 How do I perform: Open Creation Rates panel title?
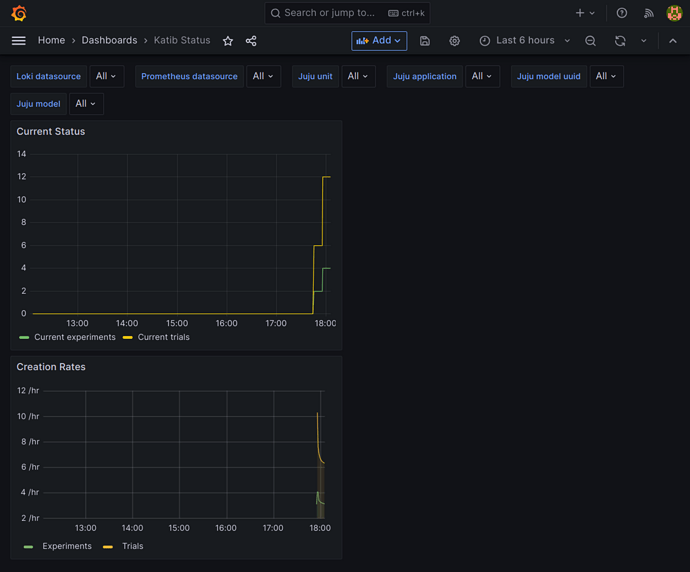[51, 367]
